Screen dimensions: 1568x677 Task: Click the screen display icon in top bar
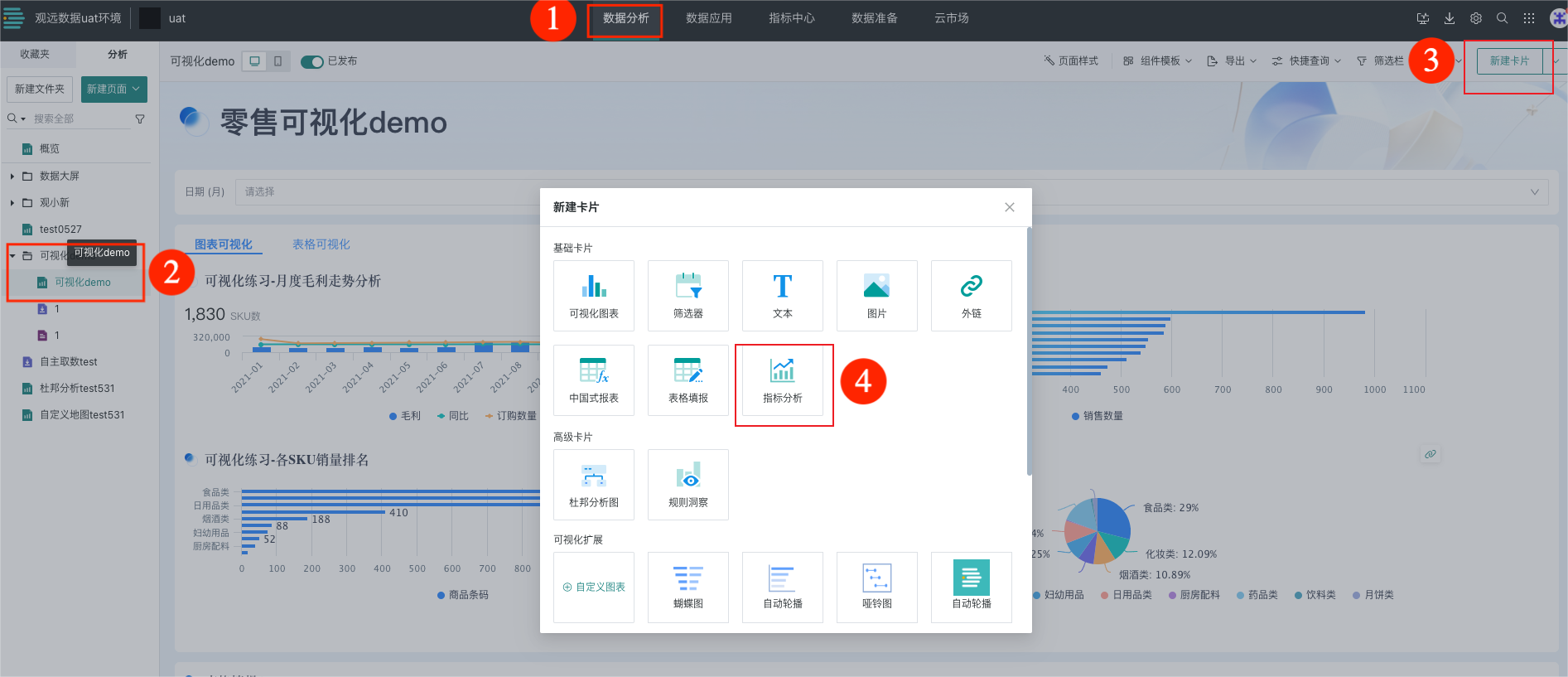click(1423, 18)
